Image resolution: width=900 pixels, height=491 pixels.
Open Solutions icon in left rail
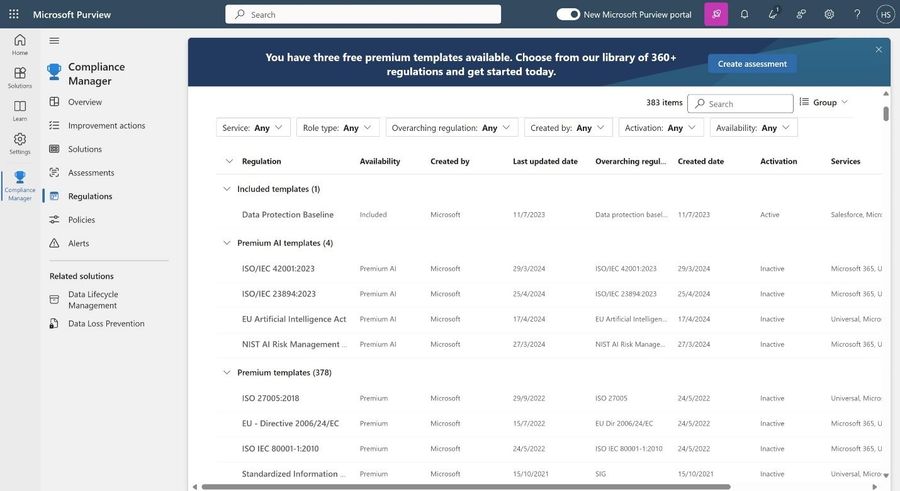coord(20,78)
